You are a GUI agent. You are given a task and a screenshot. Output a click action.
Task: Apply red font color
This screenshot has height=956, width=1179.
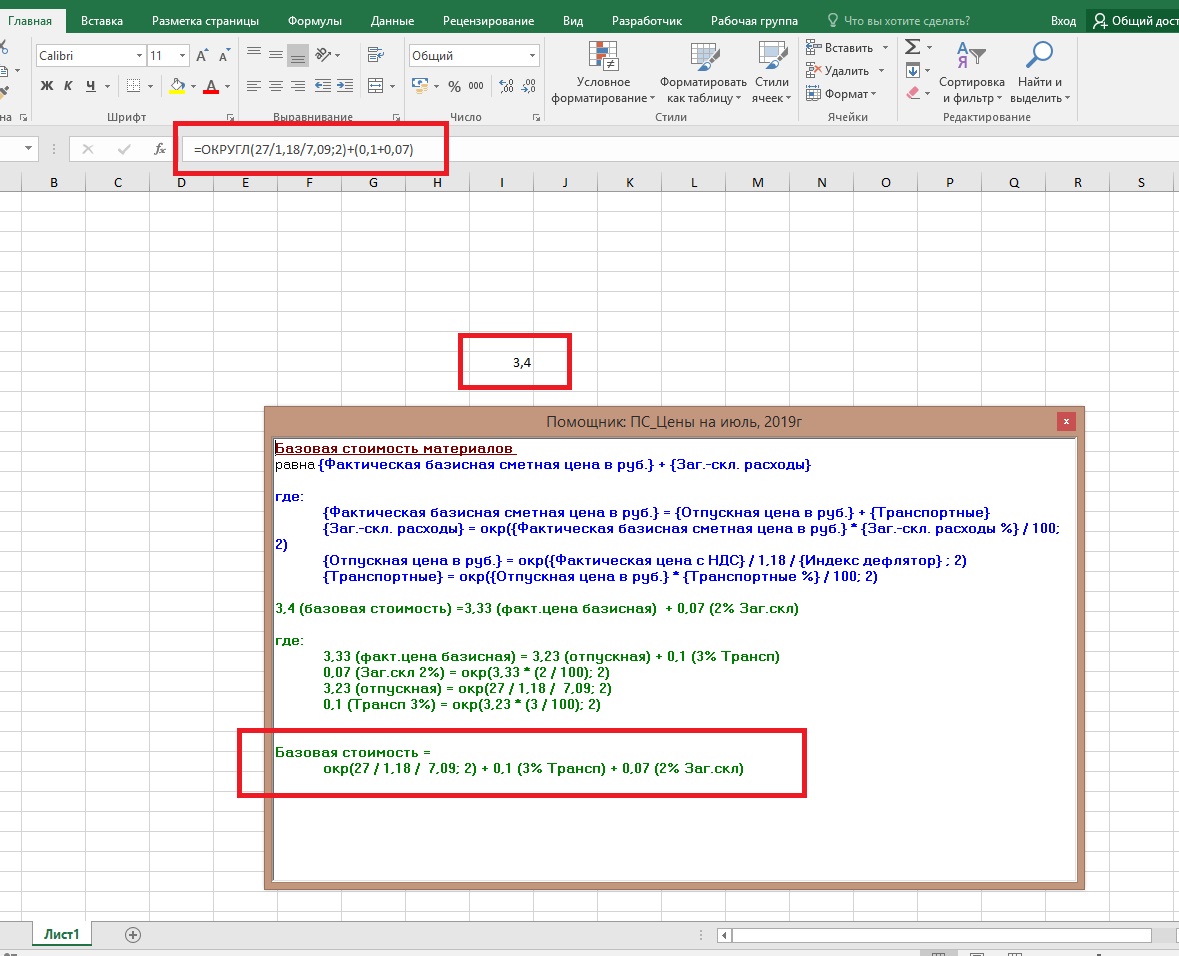211,86
